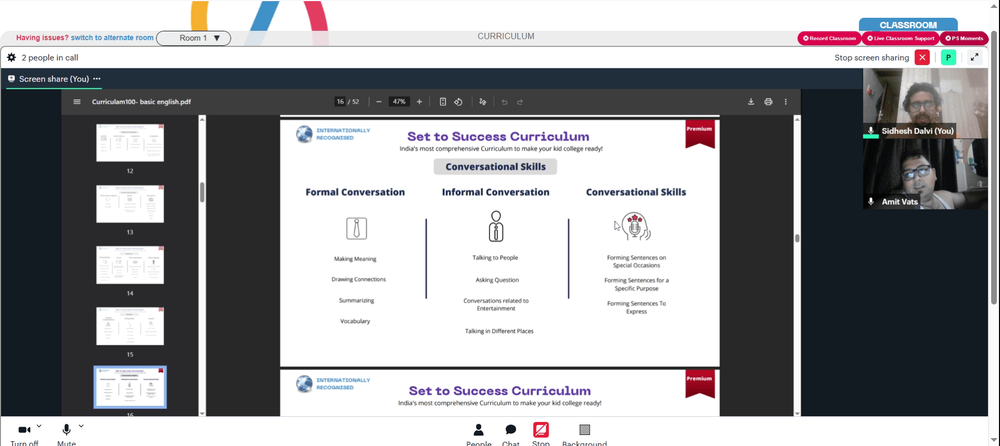Click the Stop sharing icon in the bottom bar
This screenshot has width=1000, height=446.
541,429
